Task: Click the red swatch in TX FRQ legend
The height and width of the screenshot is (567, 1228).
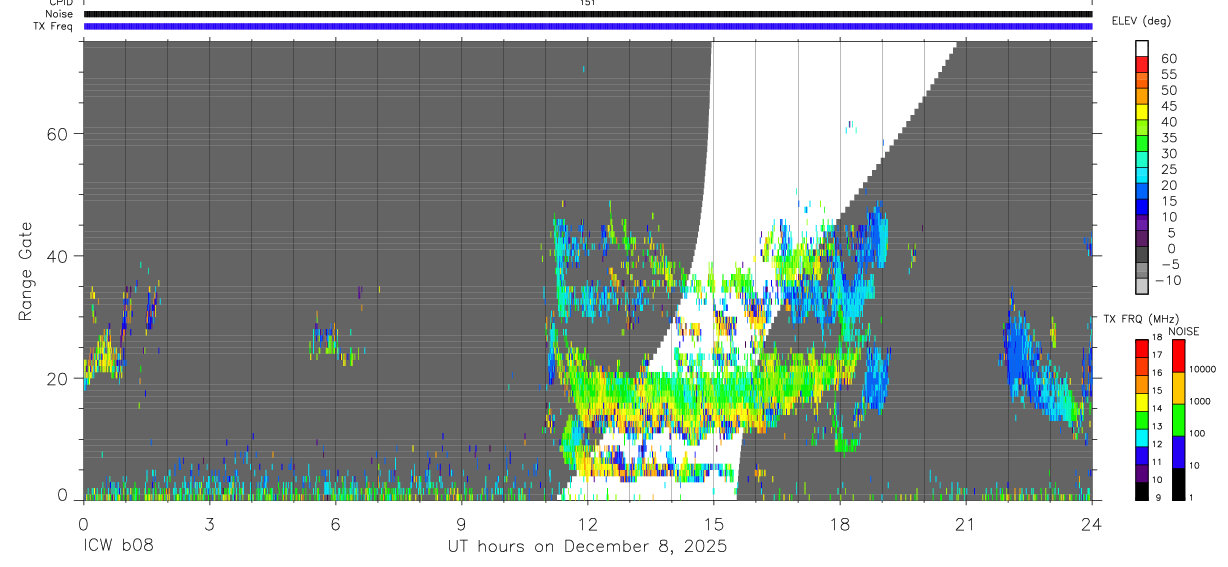Action: tap(1142, 349)
